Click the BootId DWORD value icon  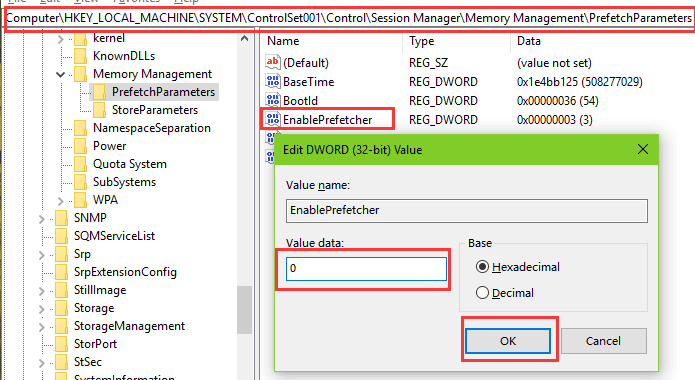(x=273, y=100)
